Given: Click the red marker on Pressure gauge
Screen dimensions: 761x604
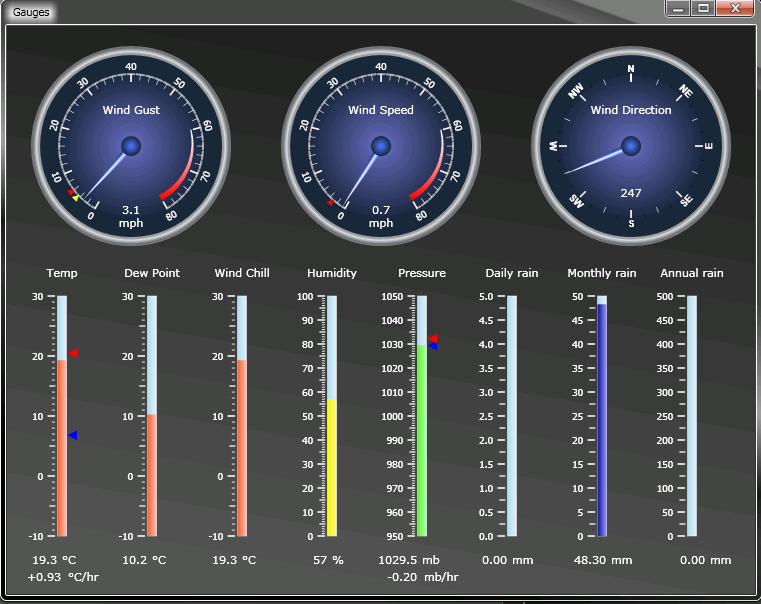Looking at the screenshot, I should (x=433, y=339).
